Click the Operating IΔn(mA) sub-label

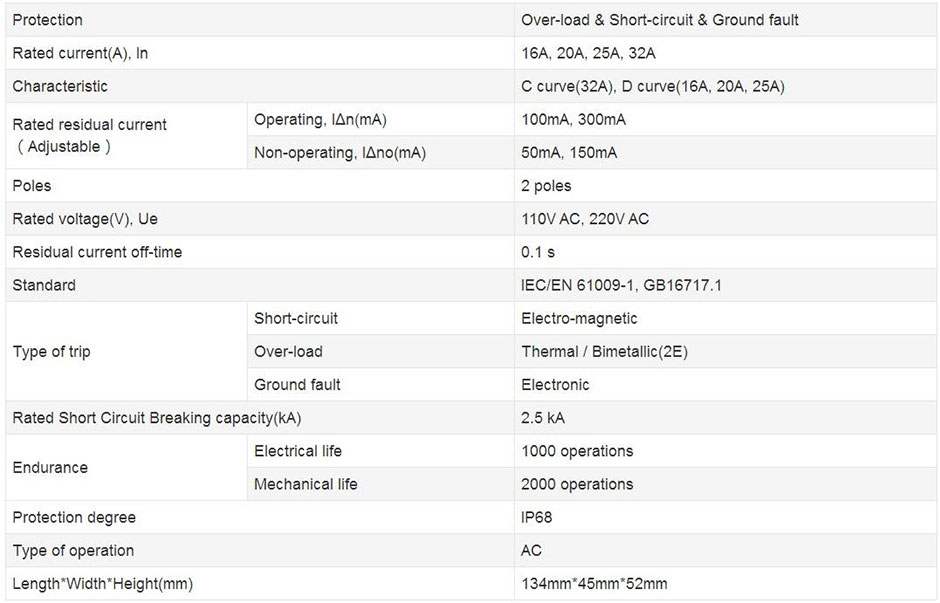click(319, 120)
